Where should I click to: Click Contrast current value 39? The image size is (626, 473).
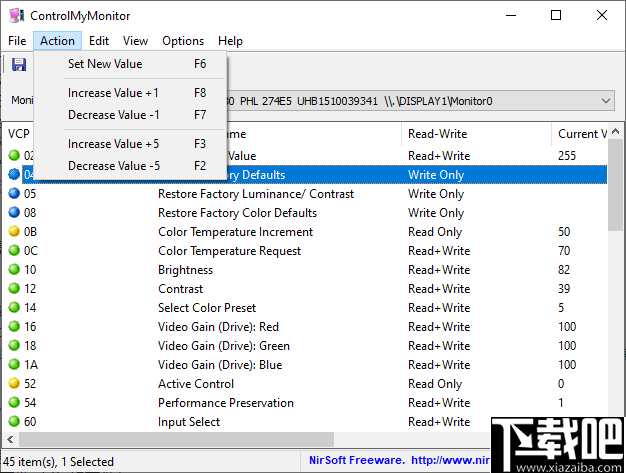coord(564,289)
